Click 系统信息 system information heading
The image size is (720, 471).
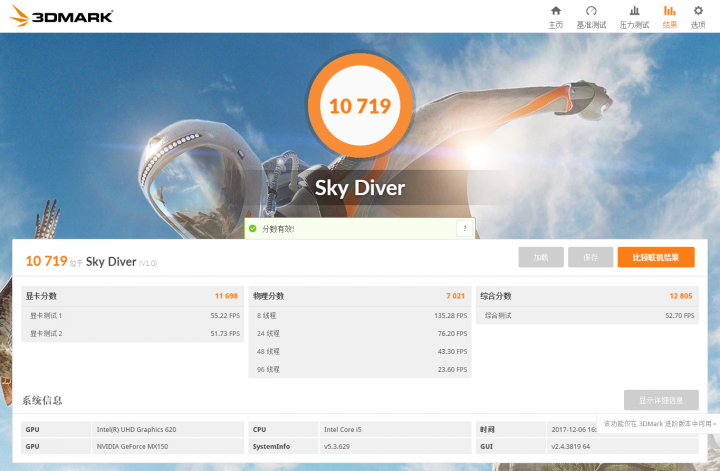pyautogui.click(x=42, y=400)
